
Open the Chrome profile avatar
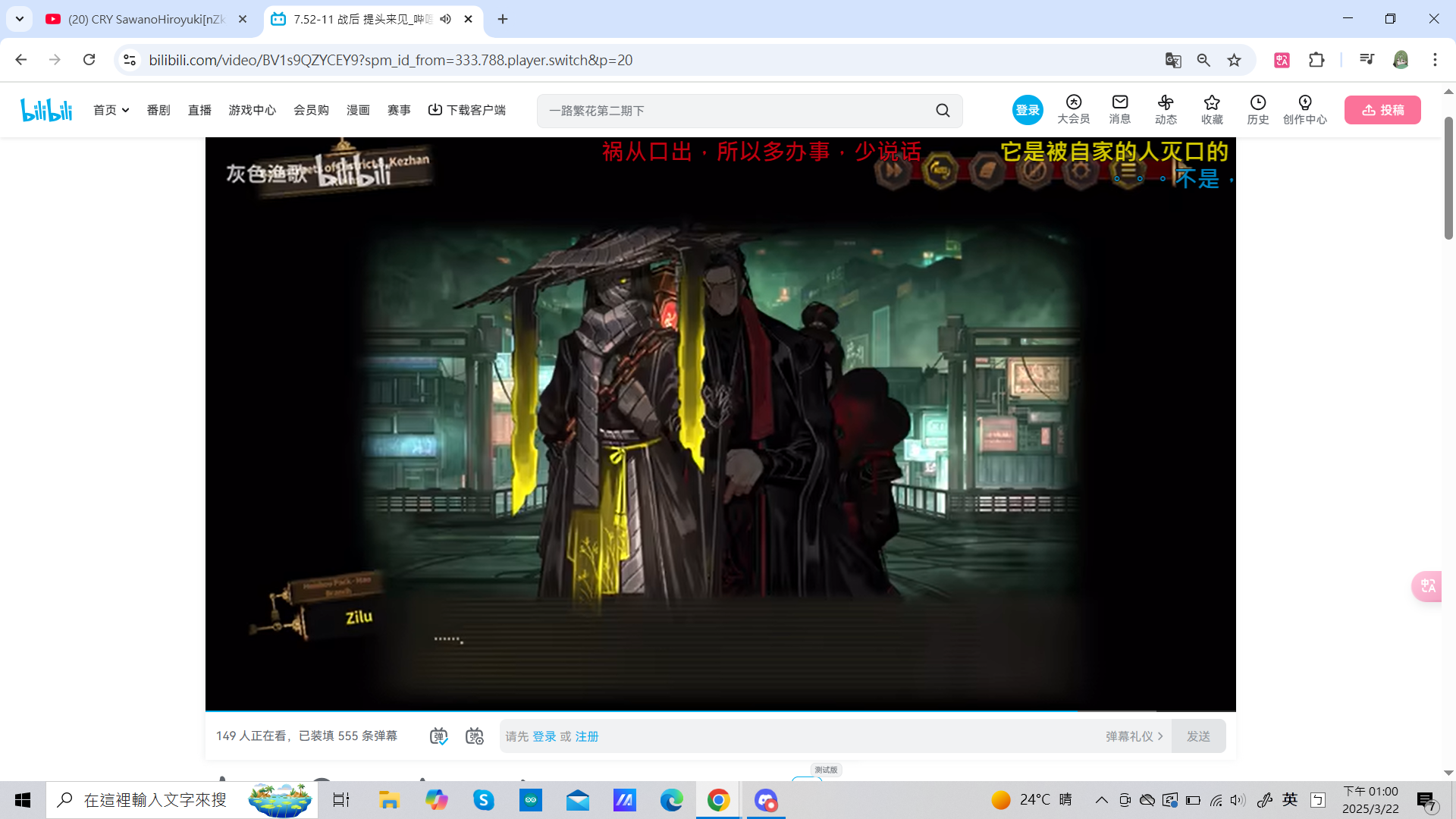tap(1401, 60)
